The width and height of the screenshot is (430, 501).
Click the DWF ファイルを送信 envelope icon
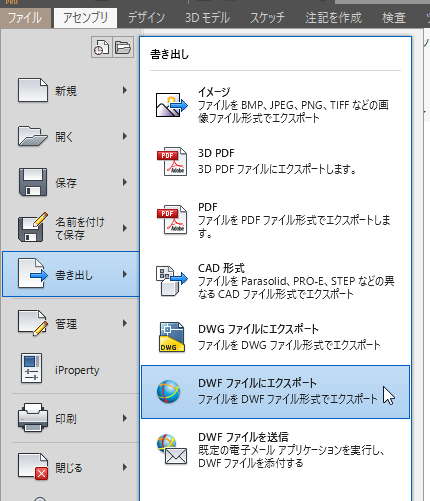click(172, 450)
